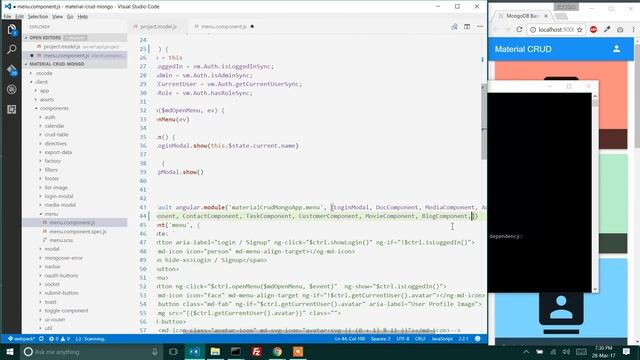
Task: Click the volume icon in system tray
Action: (567, 352)
